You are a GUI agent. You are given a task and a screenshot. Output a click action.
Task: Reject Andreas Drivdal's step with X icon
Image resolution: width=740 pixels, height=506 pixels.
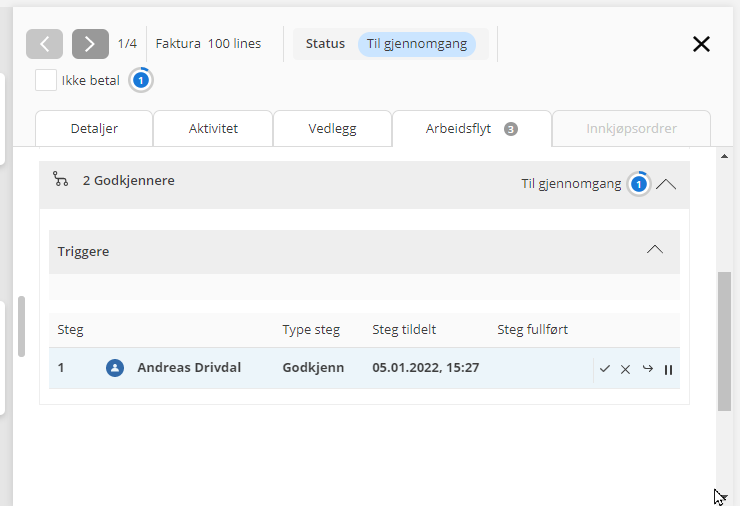point(626,369)
